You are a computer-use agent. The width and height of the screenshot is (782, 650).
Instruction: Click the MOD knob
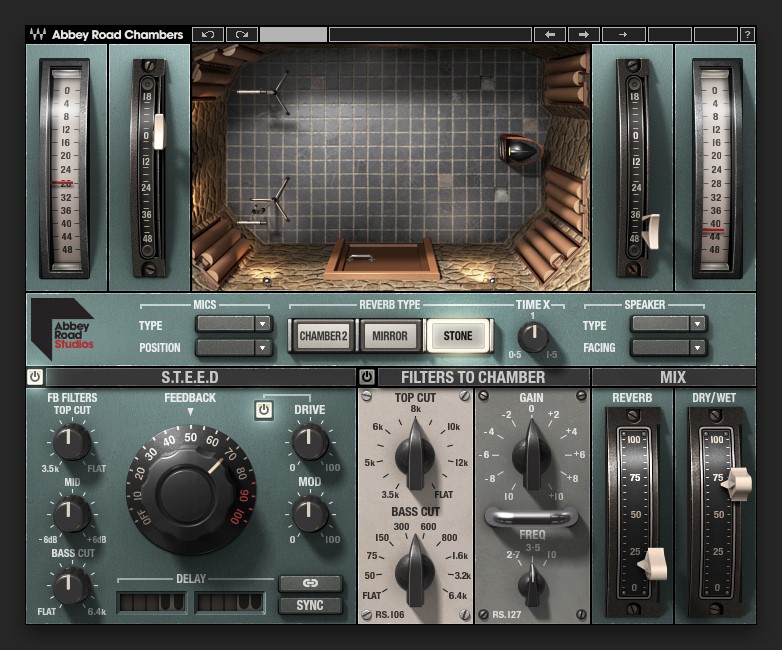(310, 513)
